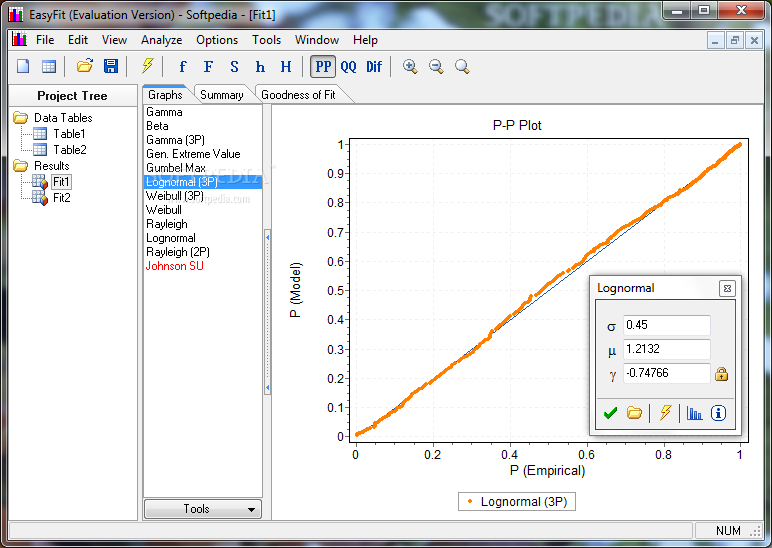This screenshot has height=548, width=772.
Task: Open a file with the folder toolbar icon
Action: tap(85, 66)
